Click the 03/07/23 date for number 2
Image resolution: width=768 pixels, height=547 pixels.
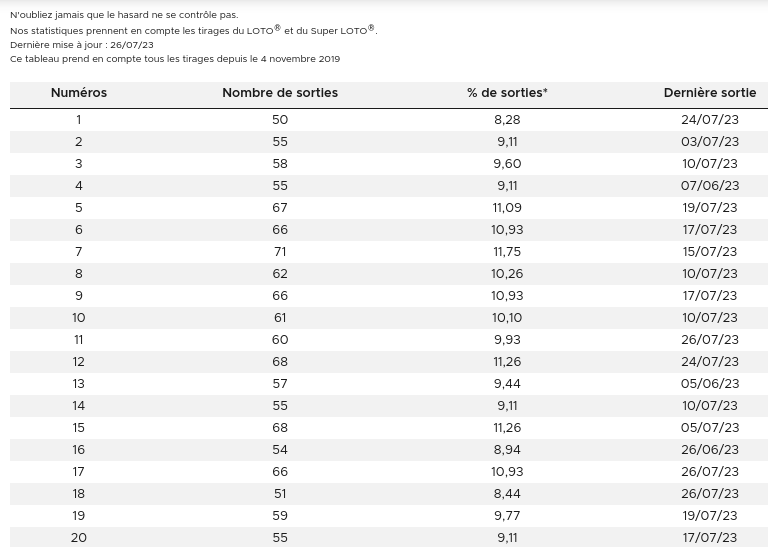pos(709,142)
